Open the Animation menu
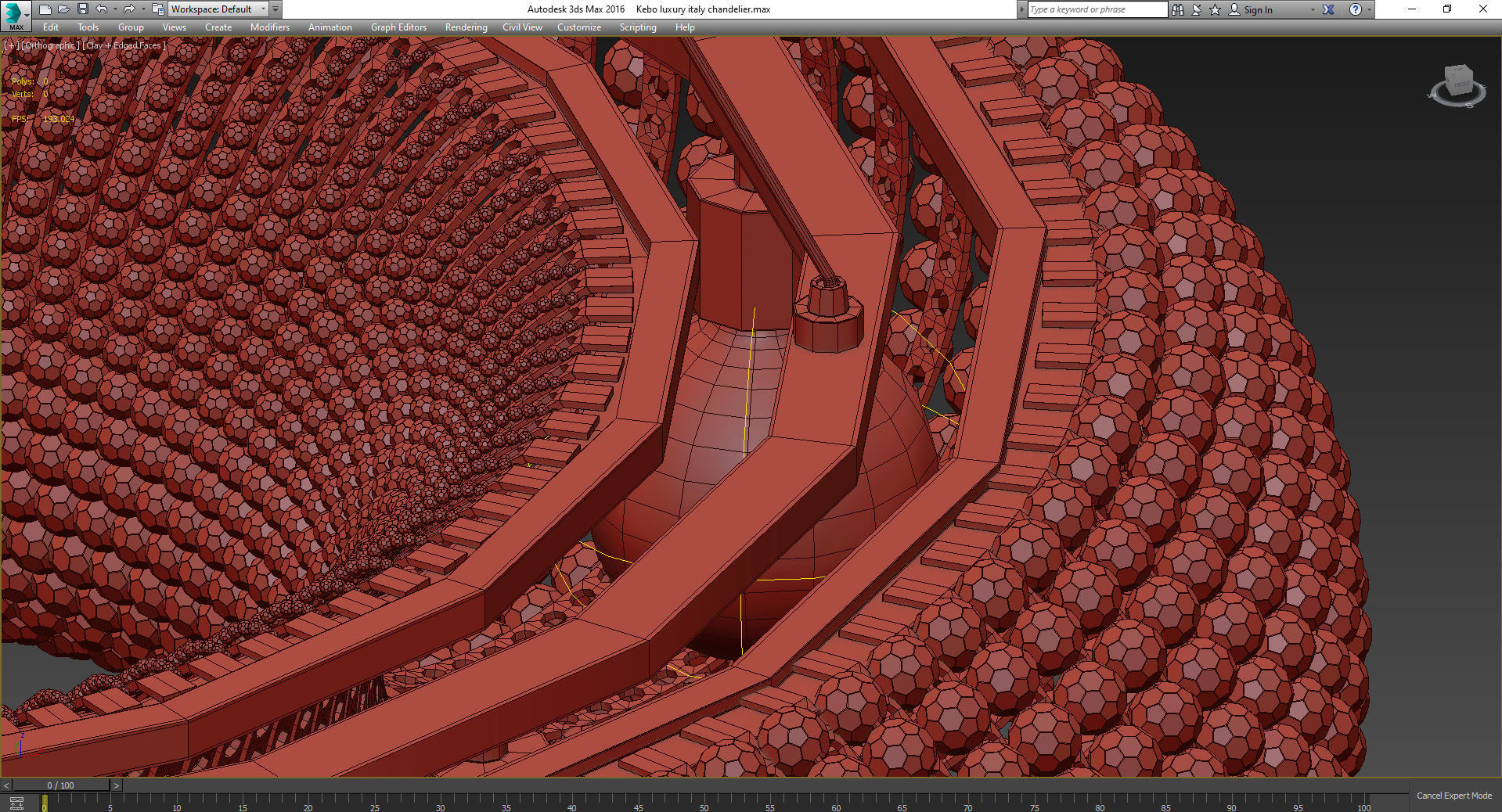The width and height of the screenshot is (1502, 812). click(x=330, y=27)
